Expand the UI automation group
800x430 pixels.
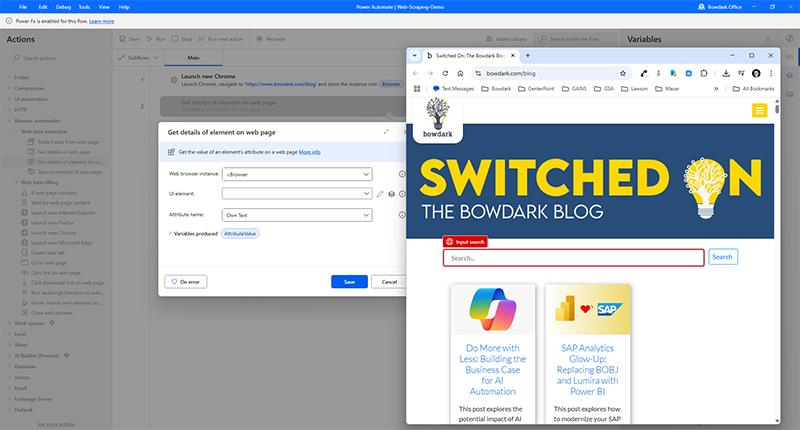click(9, 99)
